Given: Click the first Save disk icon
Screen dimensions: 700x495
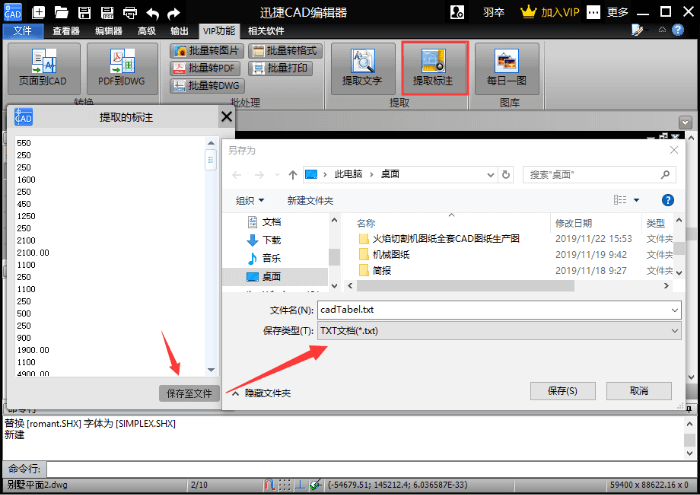Looking at the screenshot, I should coord(84,12).
